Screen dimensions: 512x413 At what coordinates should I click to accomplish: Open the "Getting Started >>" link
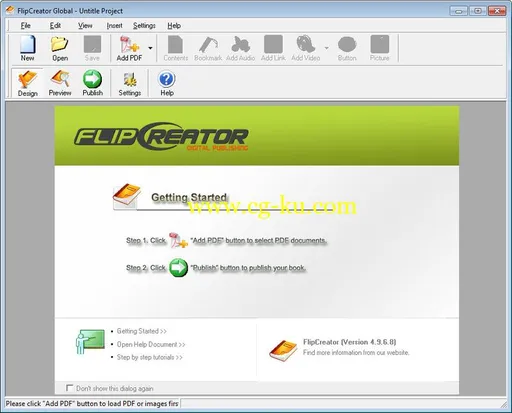click(141, 331)
